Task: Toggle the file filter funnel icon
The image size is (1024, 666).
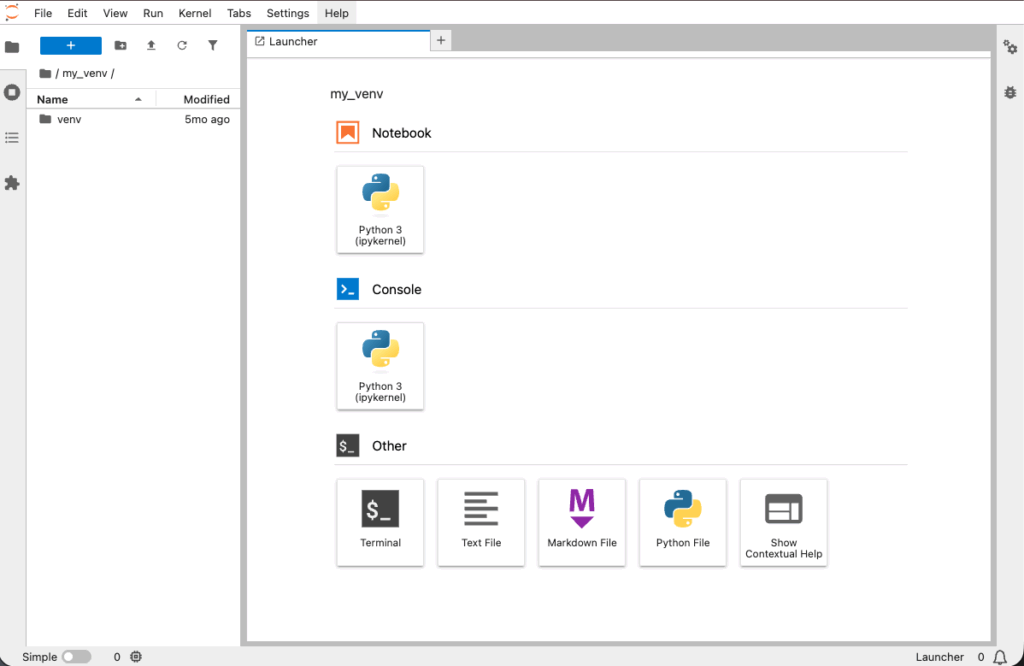Action: click(212, 45)
